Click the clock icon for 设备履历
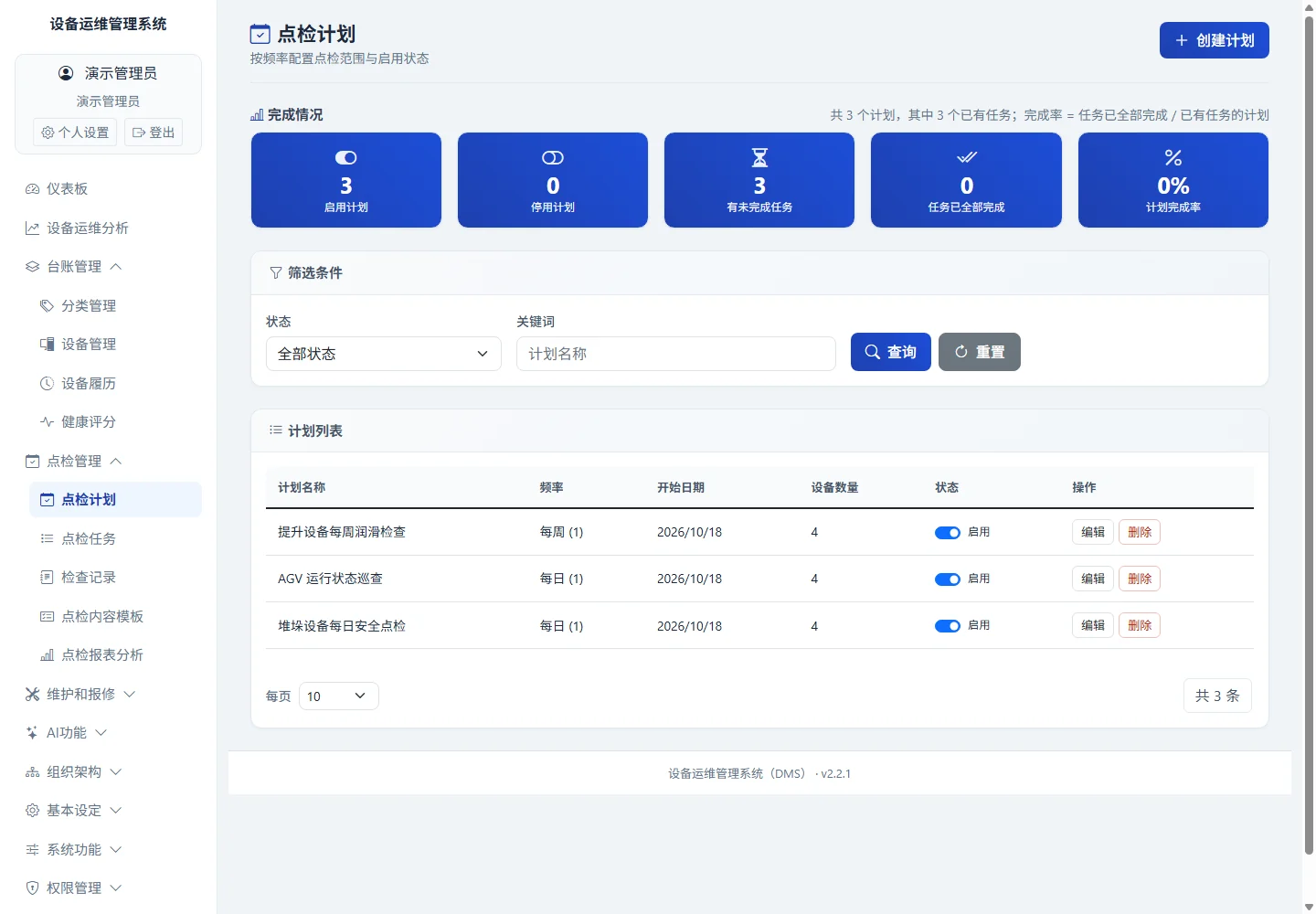 pos(48,384)
